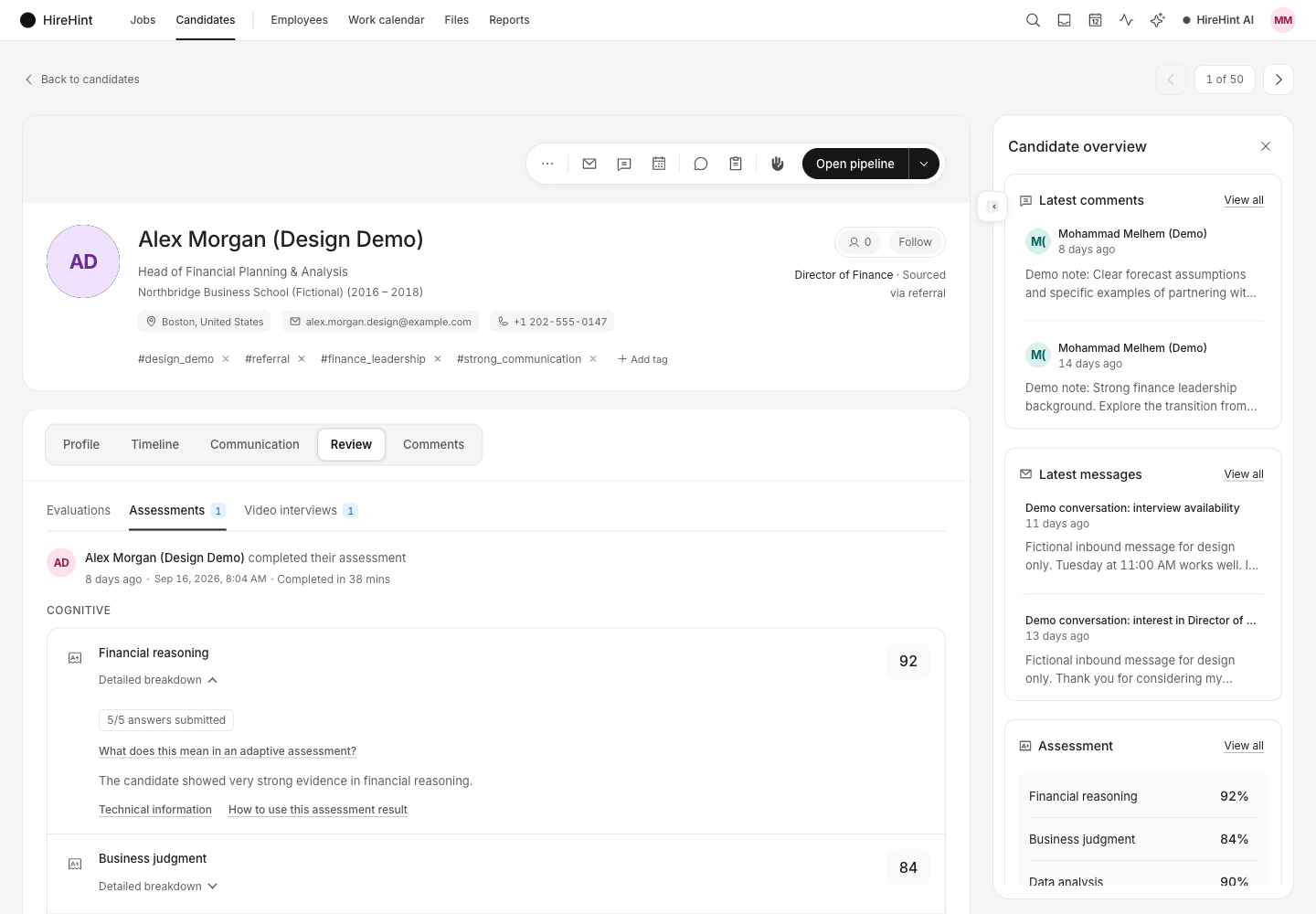This screenshot has width=1316, height=914.
Task: Schedule via the toolbar calendar icon
Action: coord(659,164)
